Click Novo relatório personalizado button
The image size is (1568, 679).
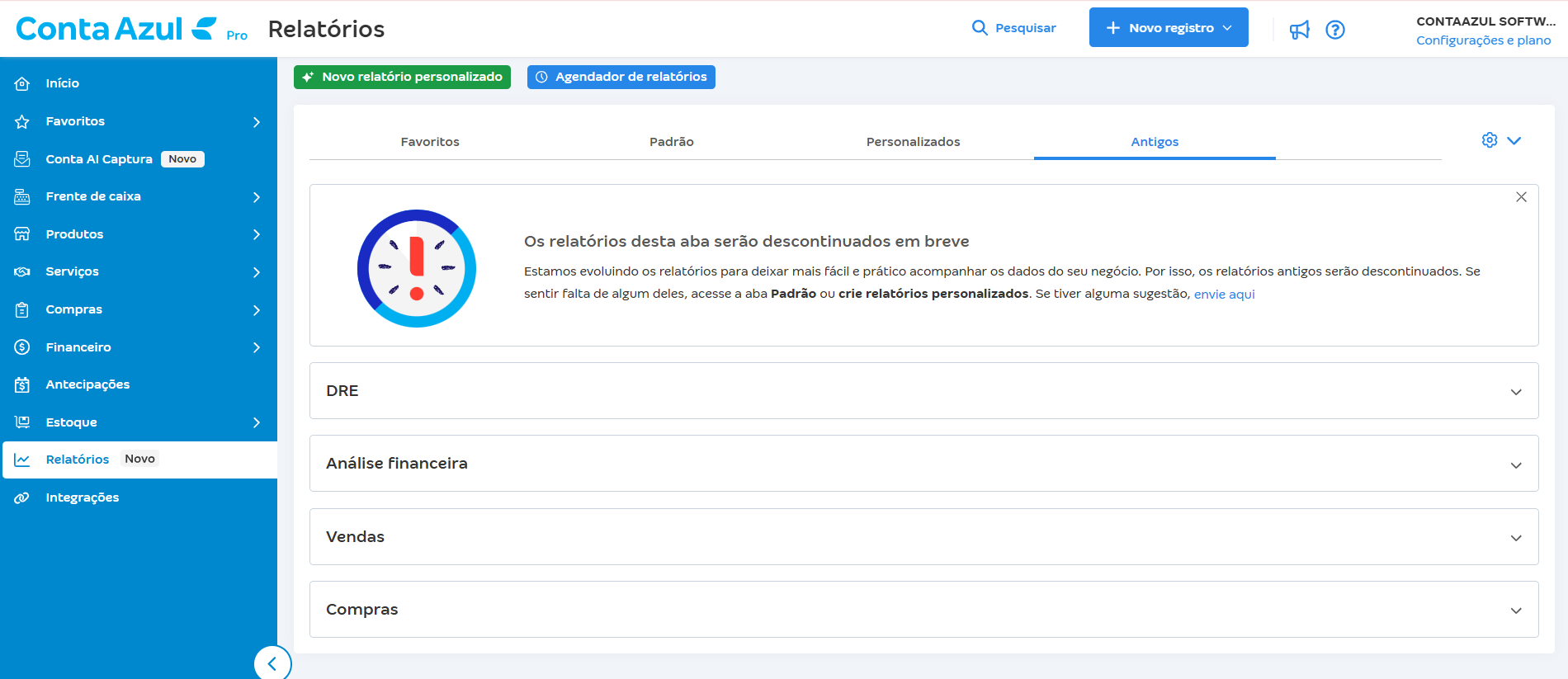point(402,77)
